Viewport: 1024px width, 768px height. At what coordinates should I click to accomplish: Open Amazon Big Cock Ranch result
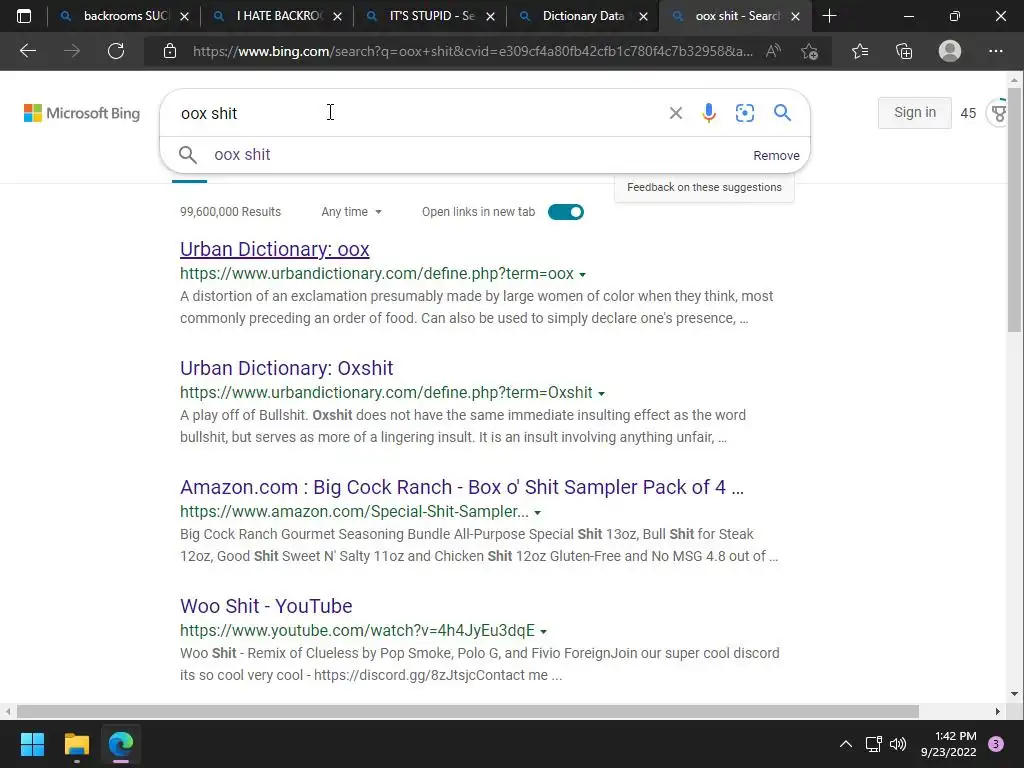pos(462,487)
